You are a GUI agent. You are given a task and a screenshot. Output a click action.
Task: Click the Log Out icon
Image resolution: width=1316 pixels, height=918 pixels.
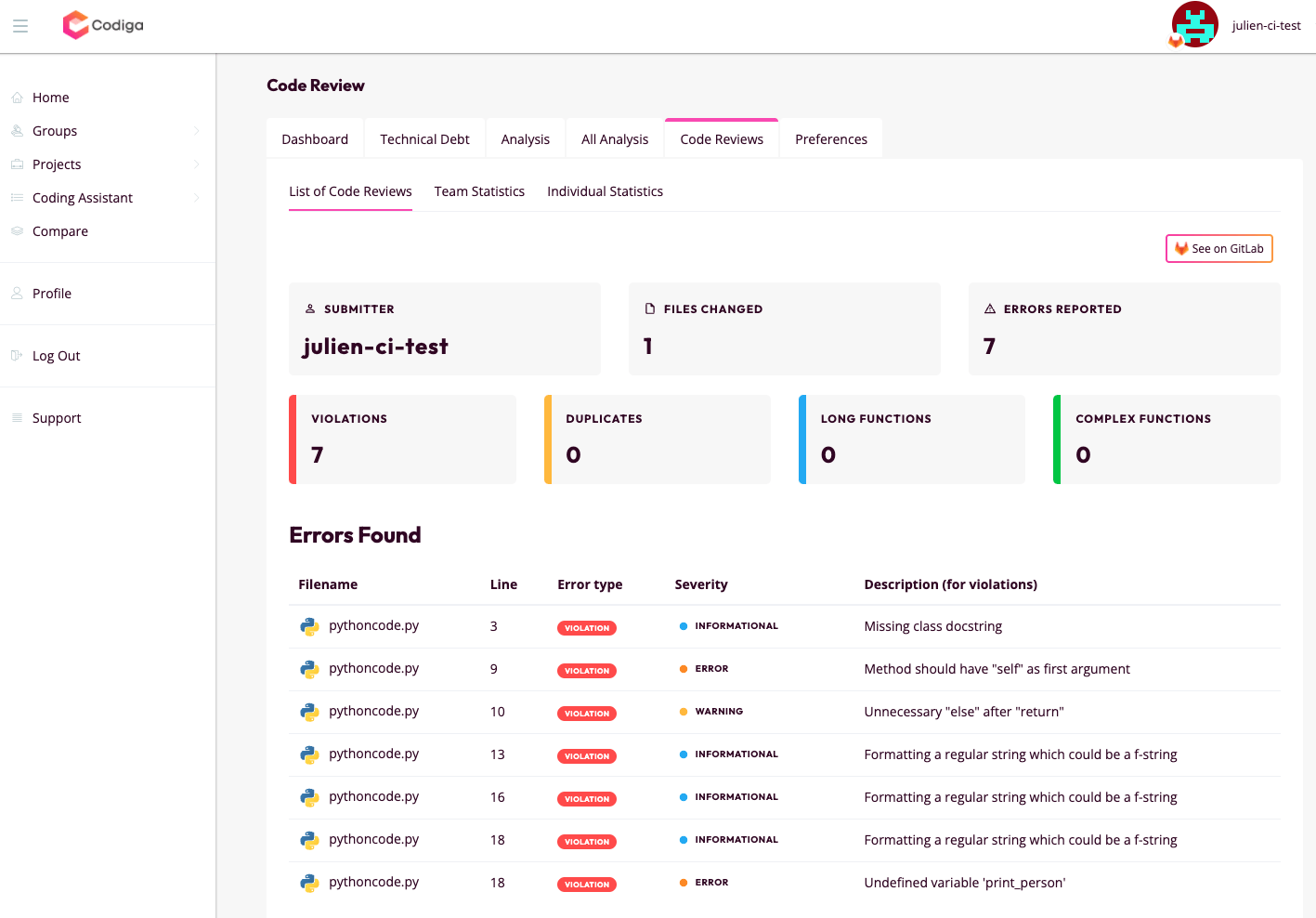tap(17, 355)
